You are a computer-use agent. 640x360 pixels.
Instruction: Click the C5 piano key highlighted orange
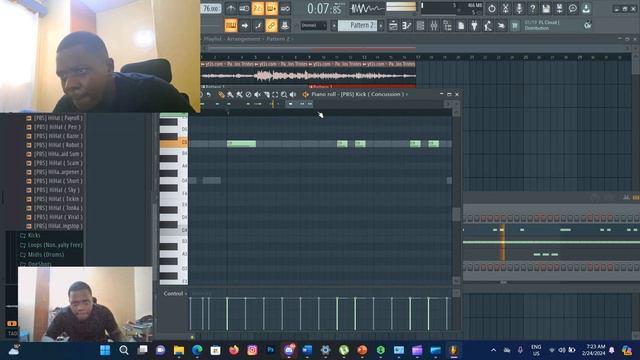click(174, 143)
